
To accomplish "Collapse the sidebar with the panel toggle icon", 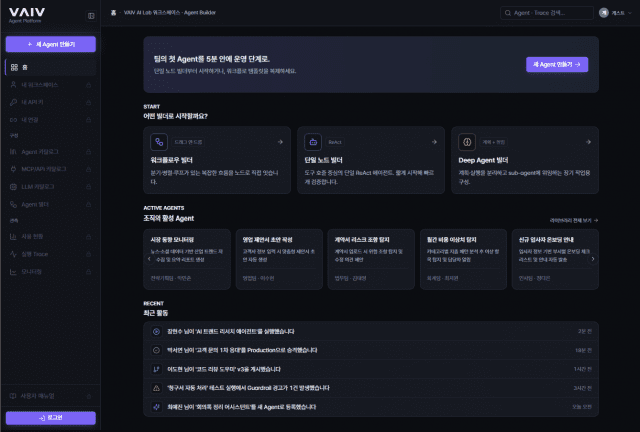I will click(x=91, y=16).
